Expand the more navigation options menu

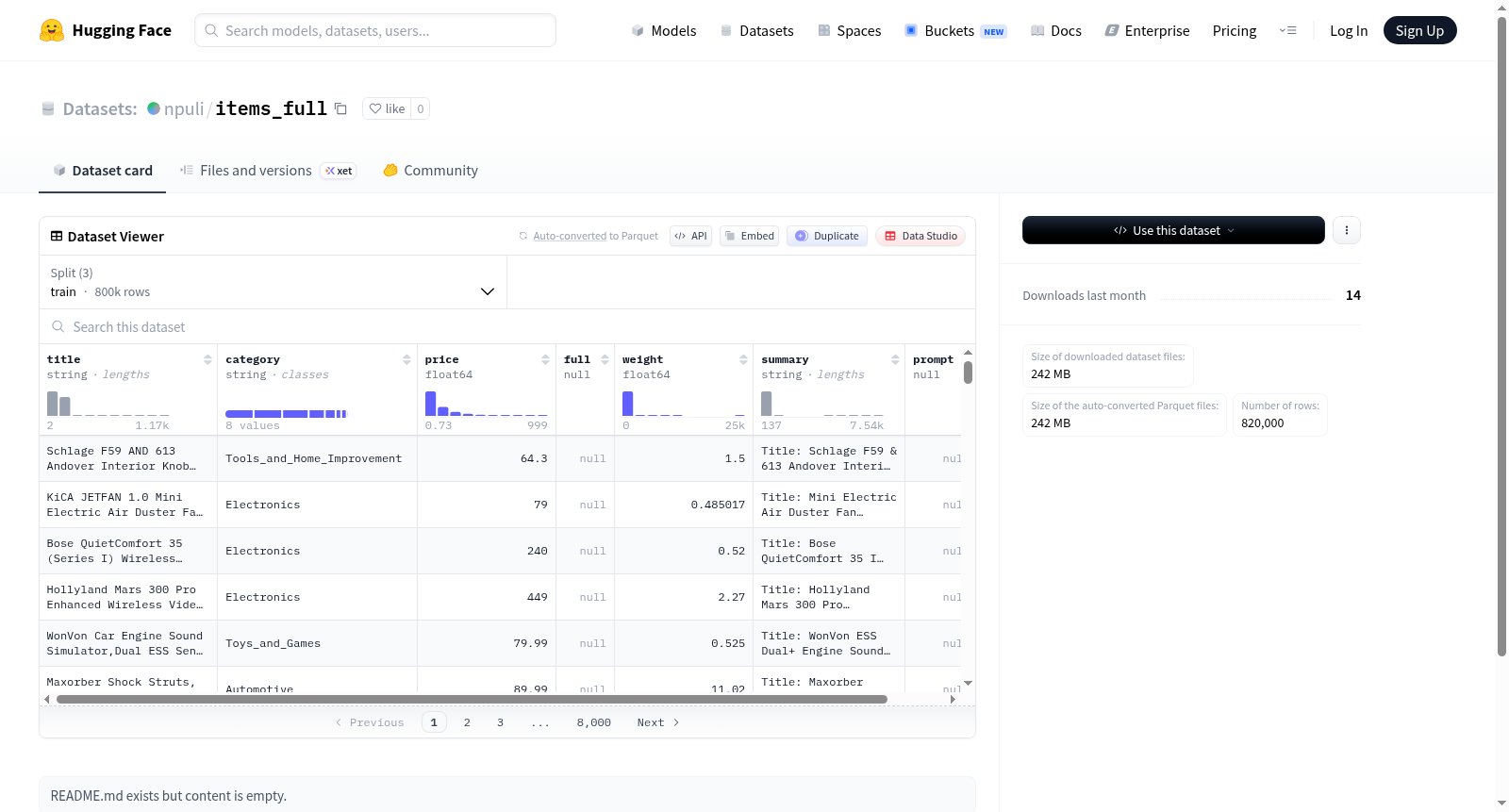(x=1287, y=31)
